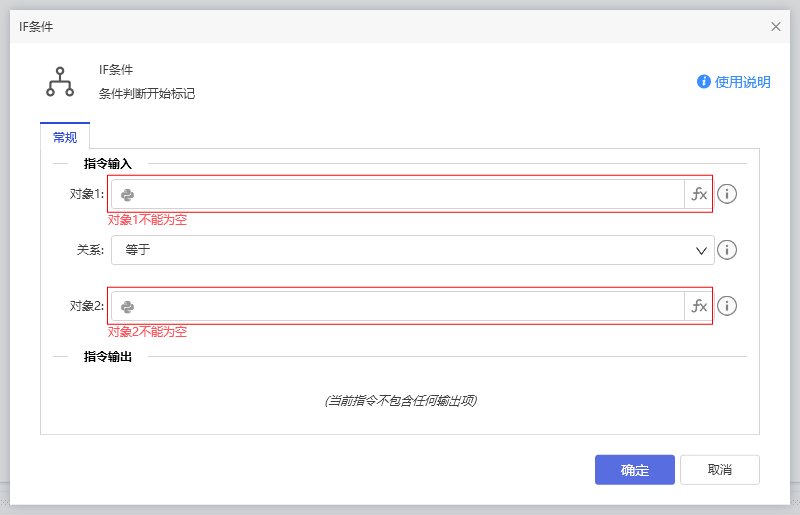Click the IF条件 branch icon in header
This screenshot has height=515, width=800.
click(x=60, y=82)
